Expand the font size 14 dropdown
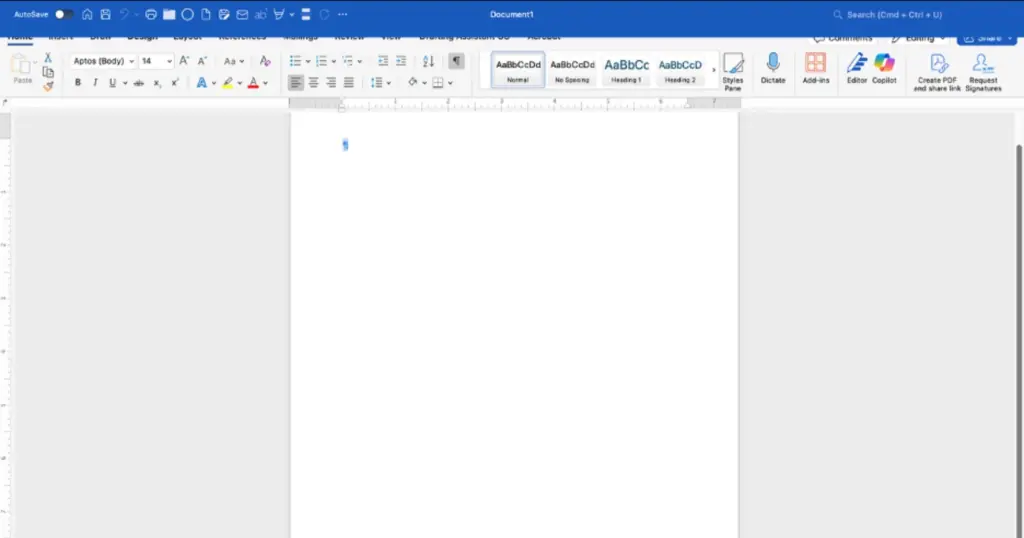1024x538 pixels. [x=170, y=61]
